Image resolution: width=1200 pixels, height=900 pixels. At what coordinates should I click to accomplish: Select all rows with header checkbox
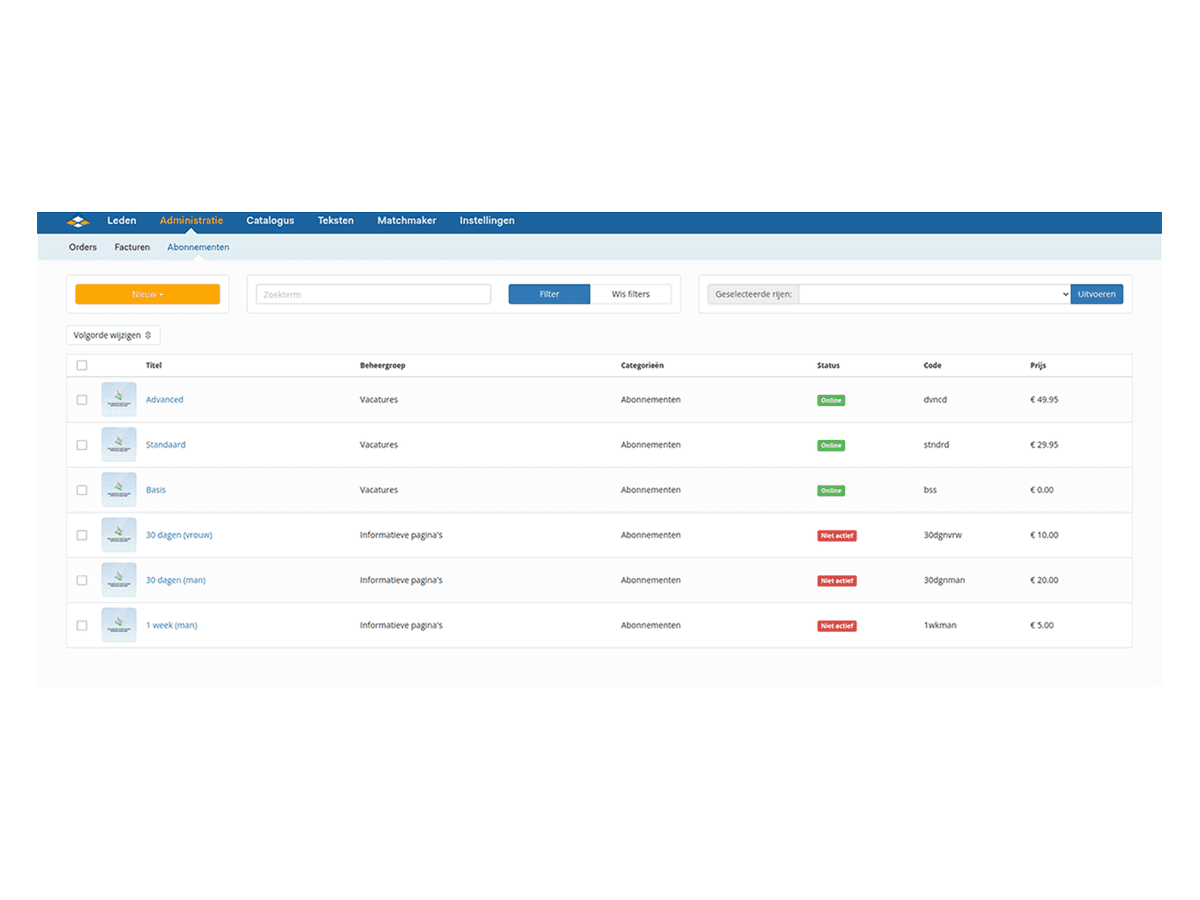click(x=82, y=366)
